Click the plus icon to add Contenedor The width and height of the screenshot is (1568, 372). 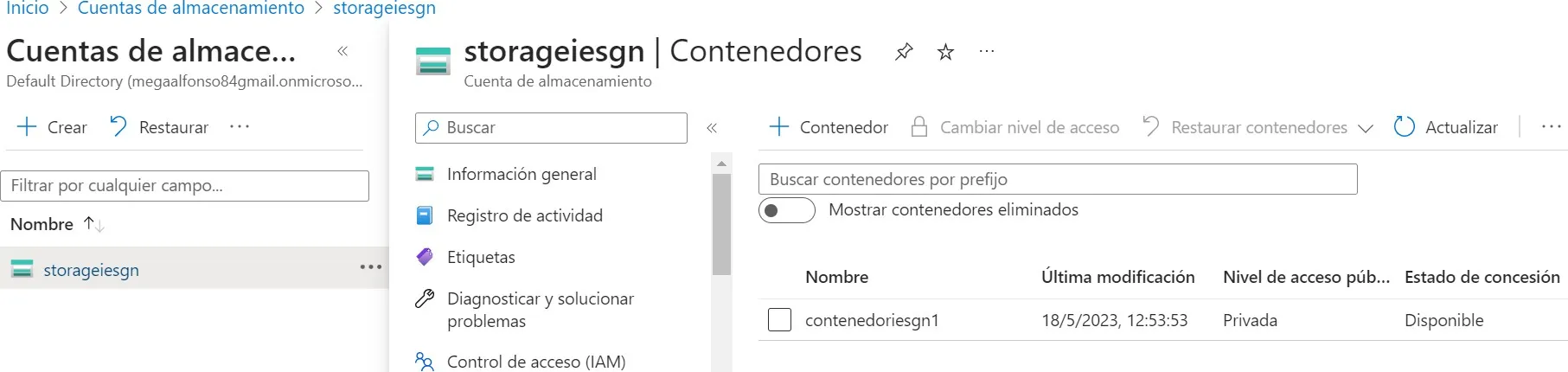[x=779, y=127]
